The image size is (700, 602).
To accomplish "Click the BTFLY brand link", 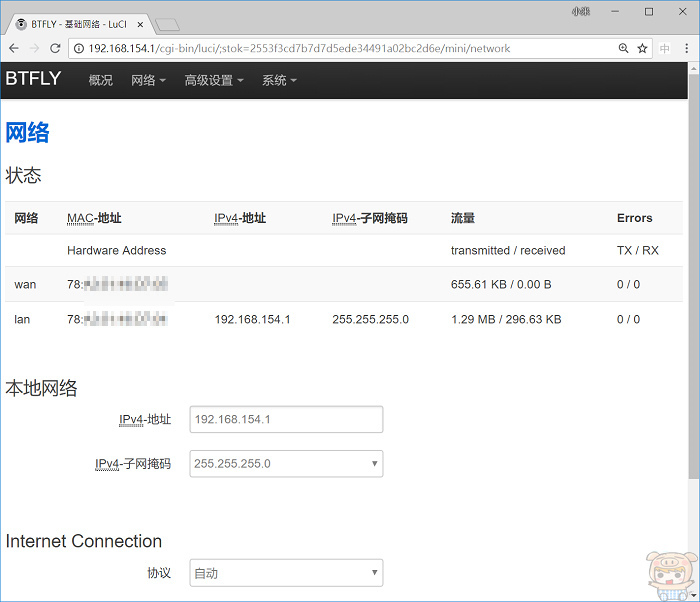I will pos(33,80).
